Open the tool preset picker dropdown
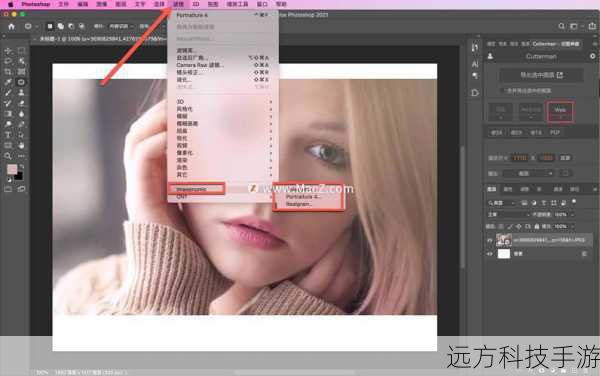600x376 pixels. point(31,26)
